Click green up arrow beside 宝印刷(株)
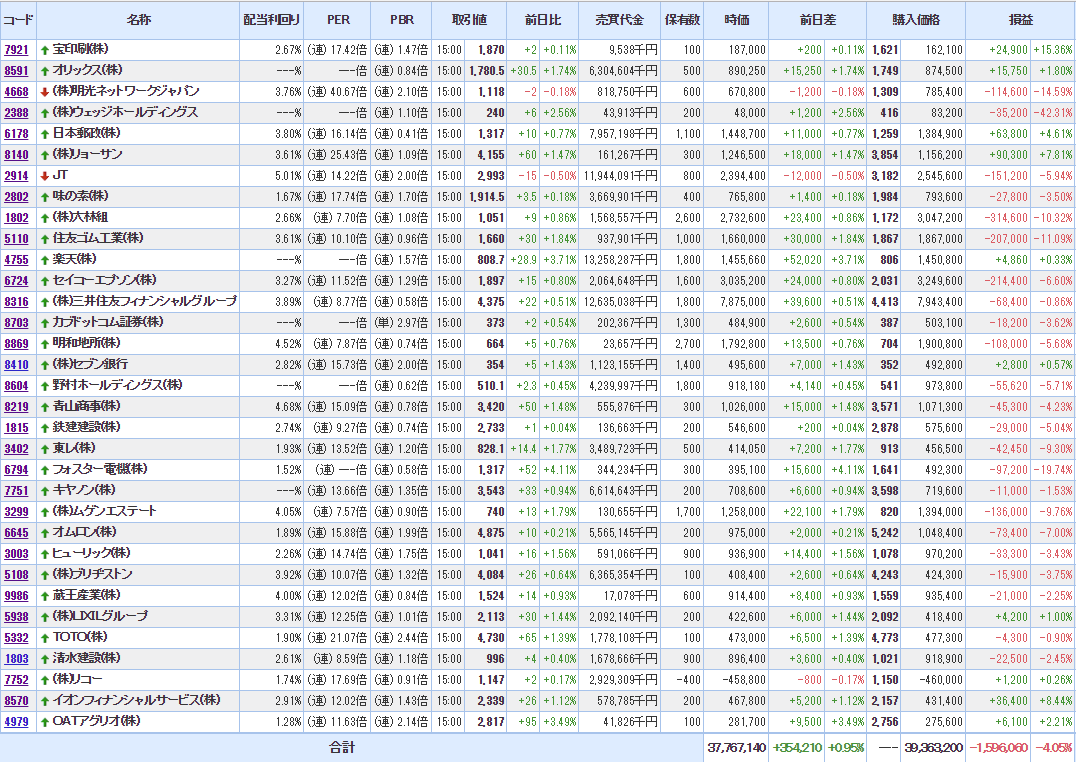This screenshot has height=762, width=1076. (45, 50)
